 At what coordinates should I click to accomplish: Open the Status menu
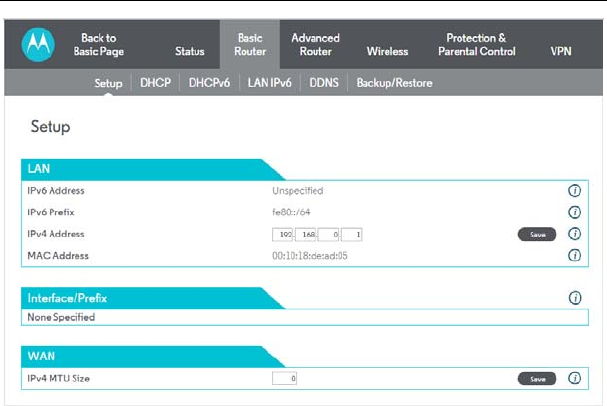[x=190, y=51]
